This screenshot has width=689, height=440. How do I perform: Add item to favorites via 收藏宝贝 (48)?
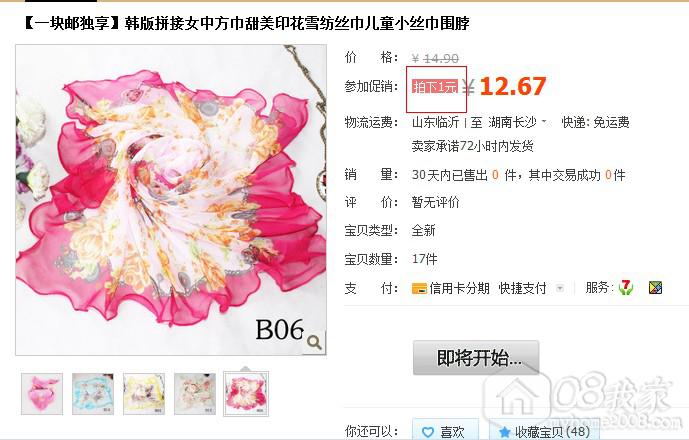(x=544, y=430)
